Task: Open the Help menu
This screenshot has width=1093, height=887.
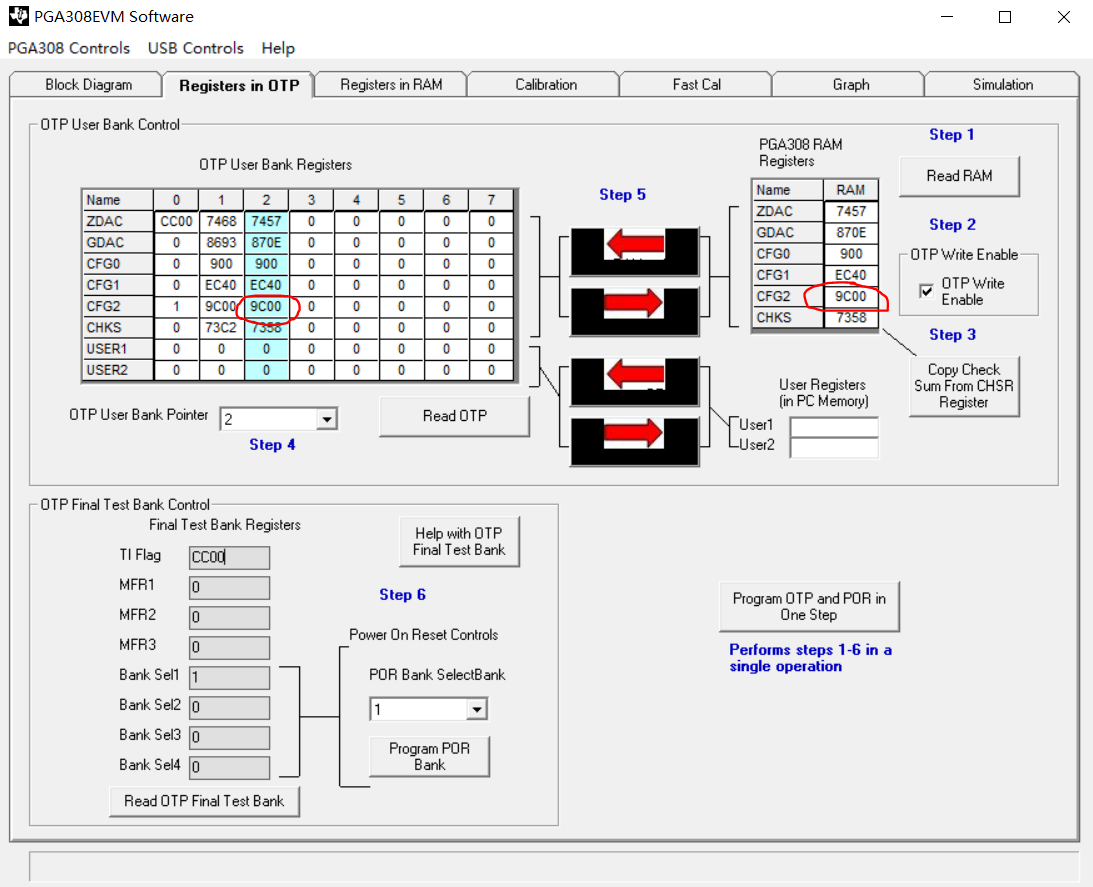Action: click(278, 48)
